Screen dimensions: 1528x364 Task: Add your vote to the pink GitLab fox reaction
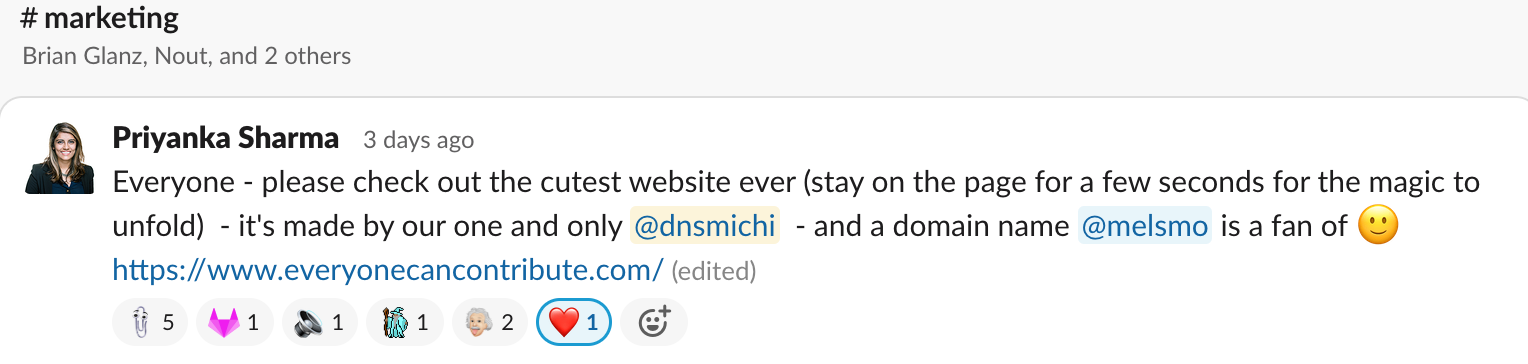233,322
